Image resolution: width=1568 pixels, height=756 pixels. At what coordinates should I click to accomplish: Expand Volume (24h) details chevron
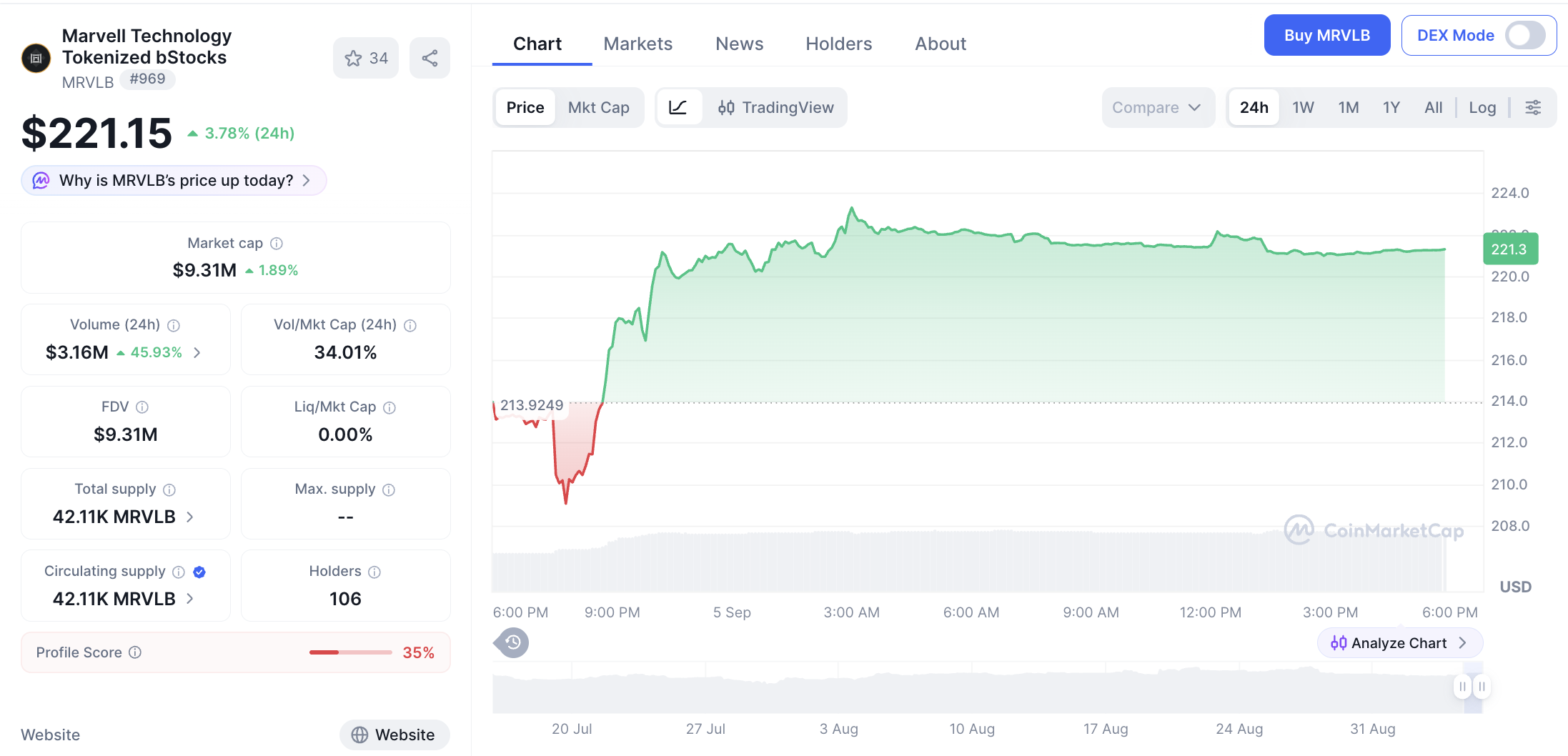[x=197, y=352]
